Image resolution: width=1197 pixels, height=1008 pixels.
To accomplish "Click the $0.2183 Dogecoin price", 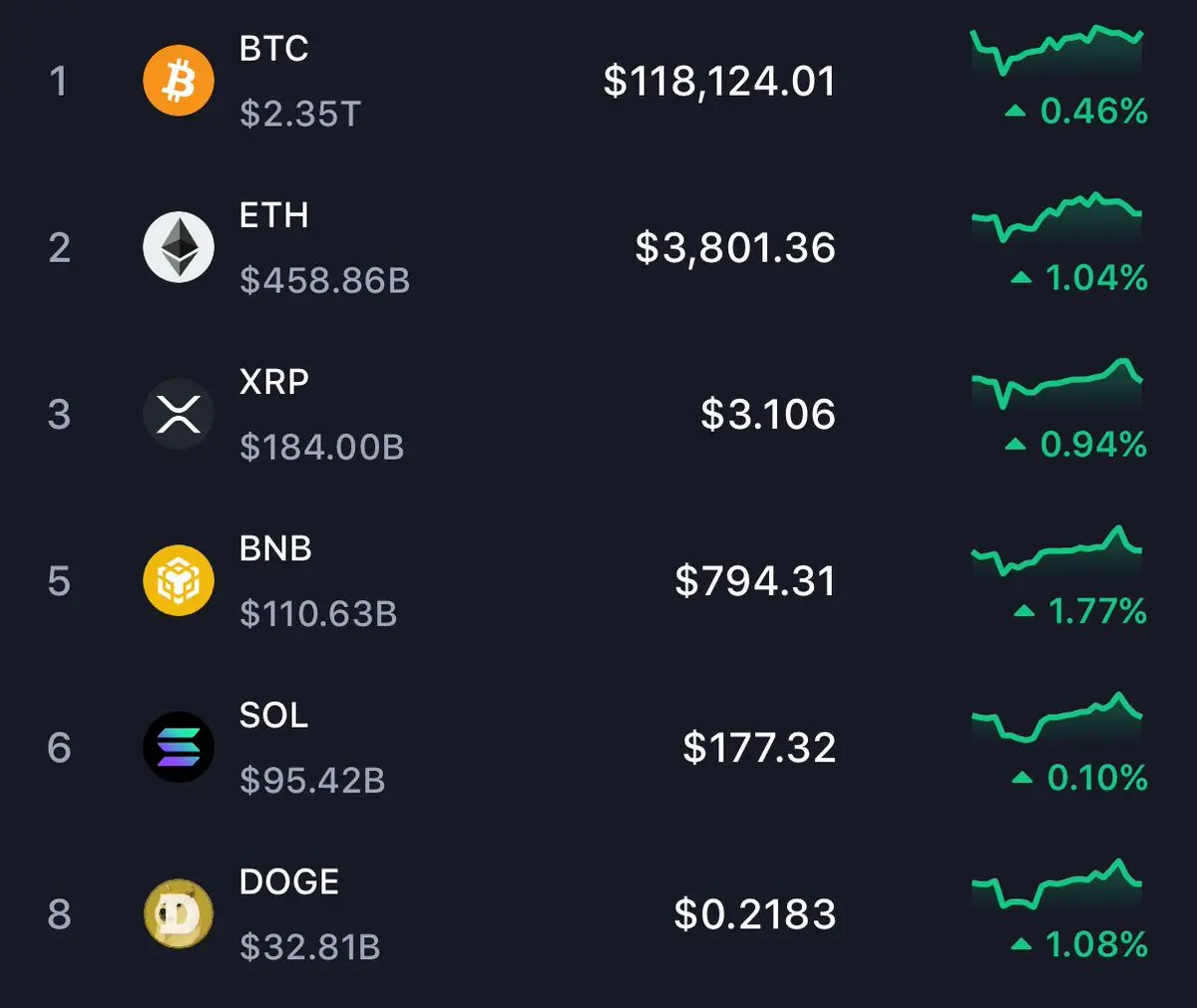I will pyautogui.click(x=755, y=914).
